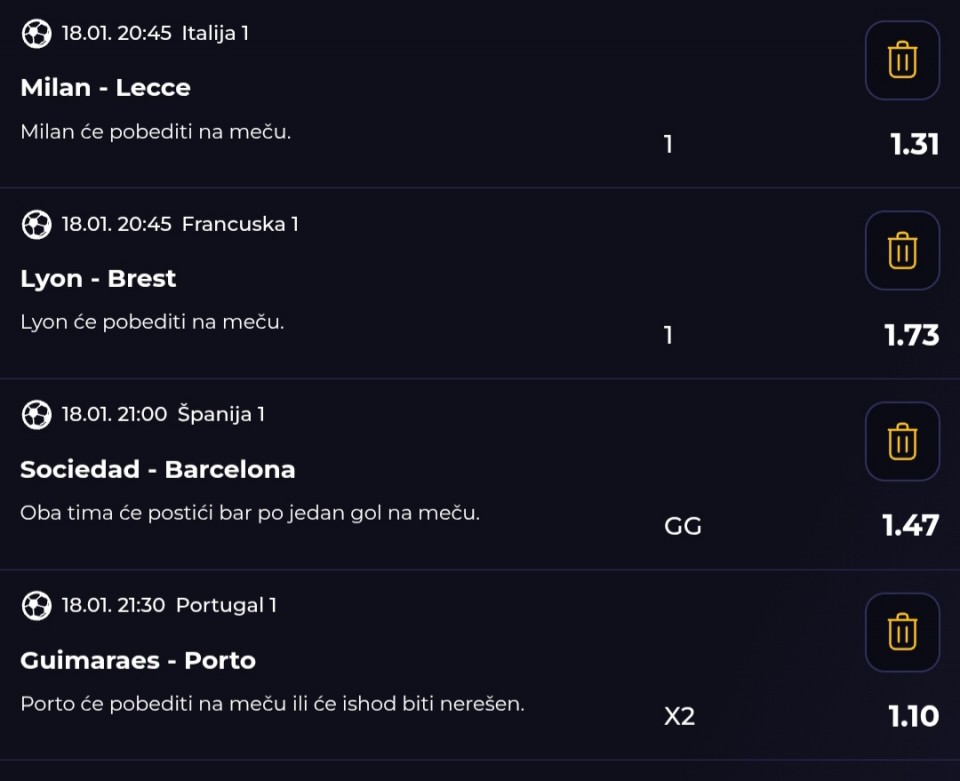This screenshot has width=960, height=781.
Task: Delete the Sociedad - Barcelona selection
Action: [902, 441]
